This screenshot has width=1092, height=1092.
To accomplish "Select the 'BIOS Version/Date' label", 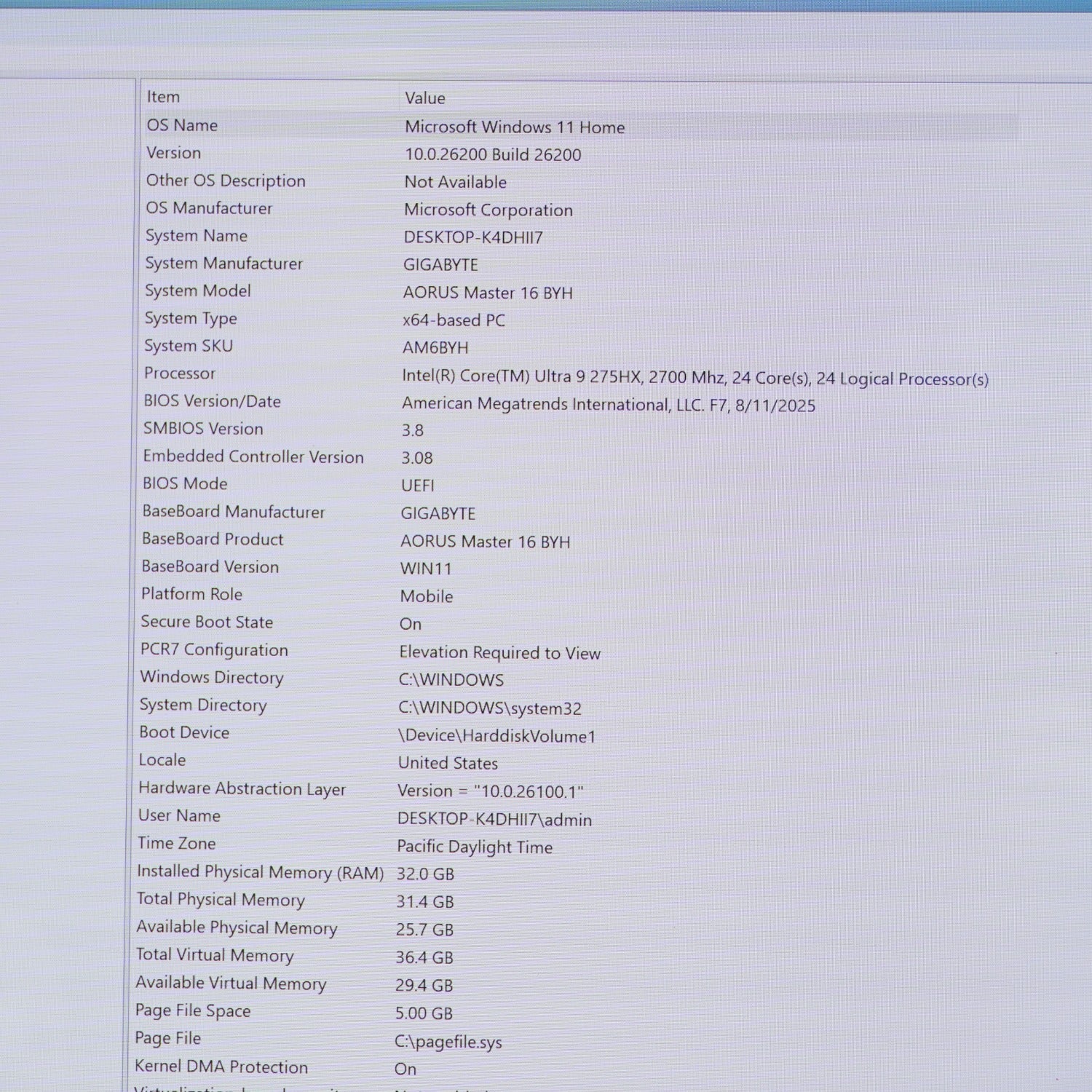I will (x=212, y=401).
